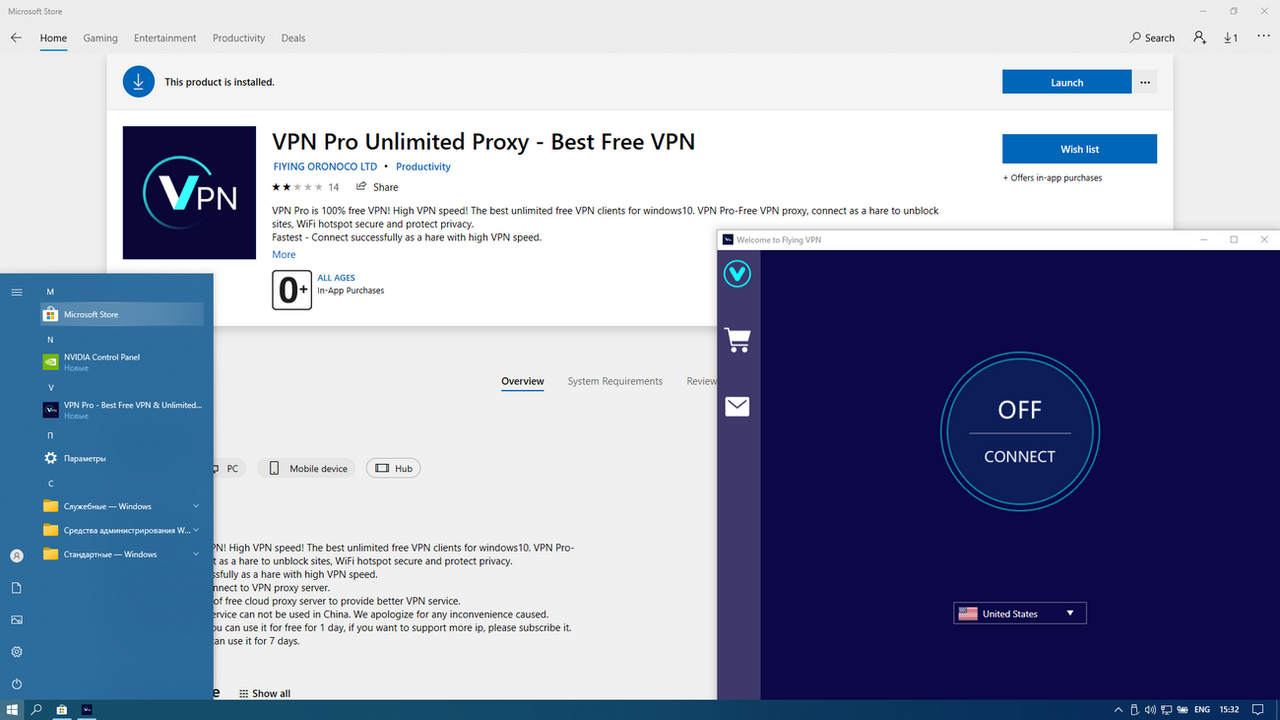Open VPN Pro entry in Start menu
Screen dimensions: 1280x720
[122, 409]
